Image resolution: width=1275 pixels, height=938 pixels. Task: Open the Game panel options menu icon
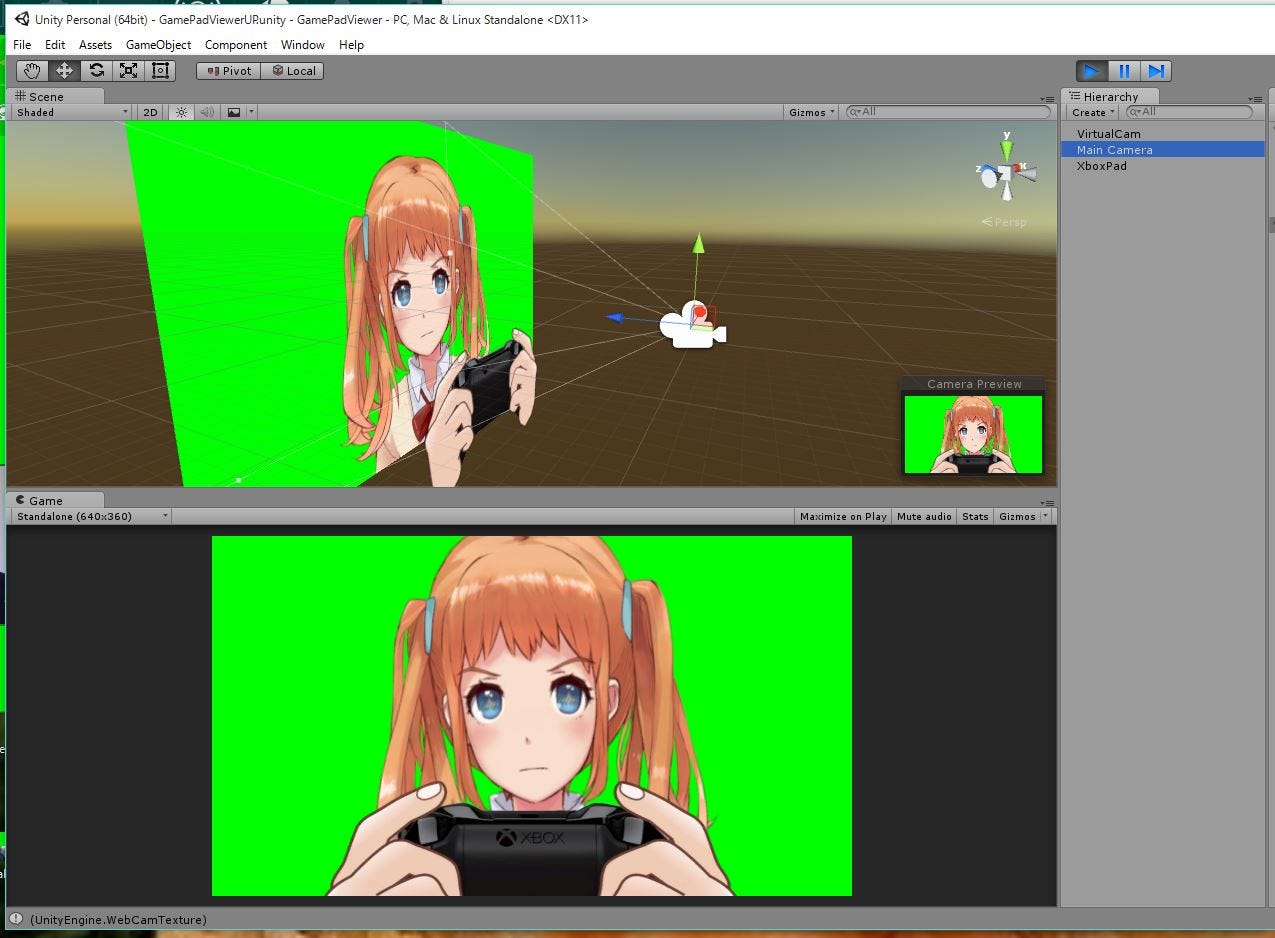point(1048,502)
